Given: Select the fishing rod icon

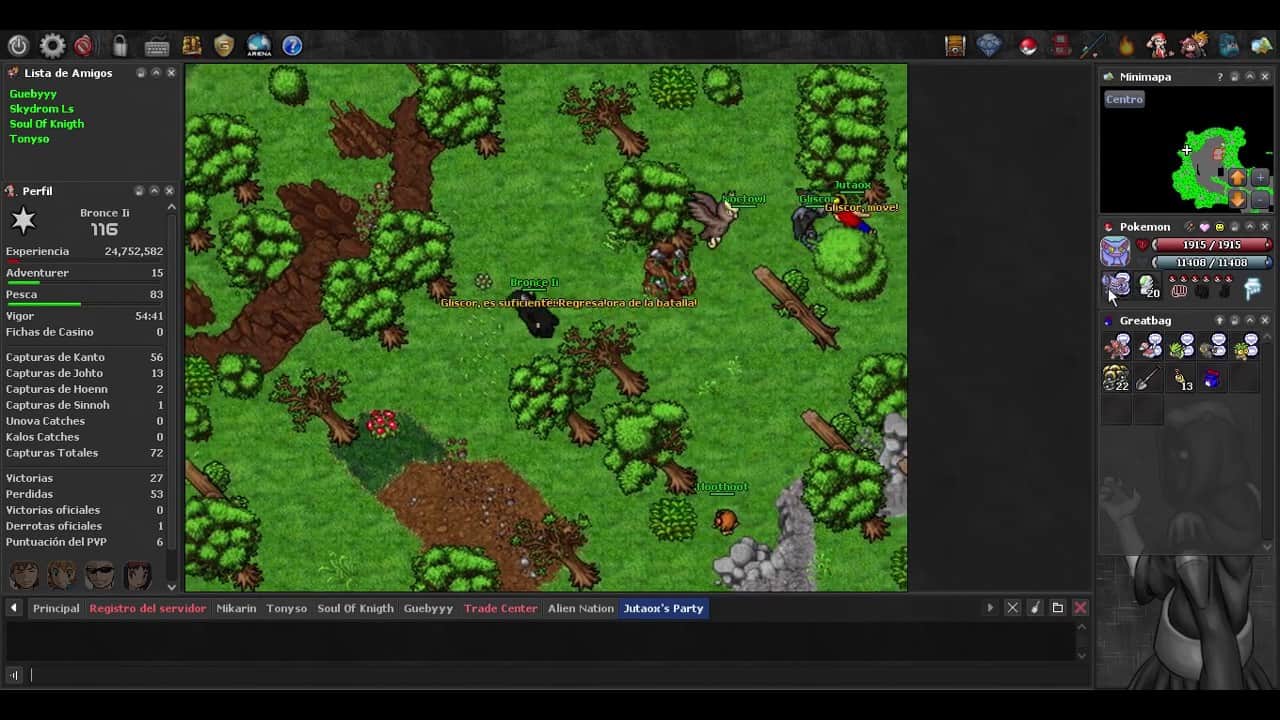Looking at the screenshot, I should [x=1092, y=45].
